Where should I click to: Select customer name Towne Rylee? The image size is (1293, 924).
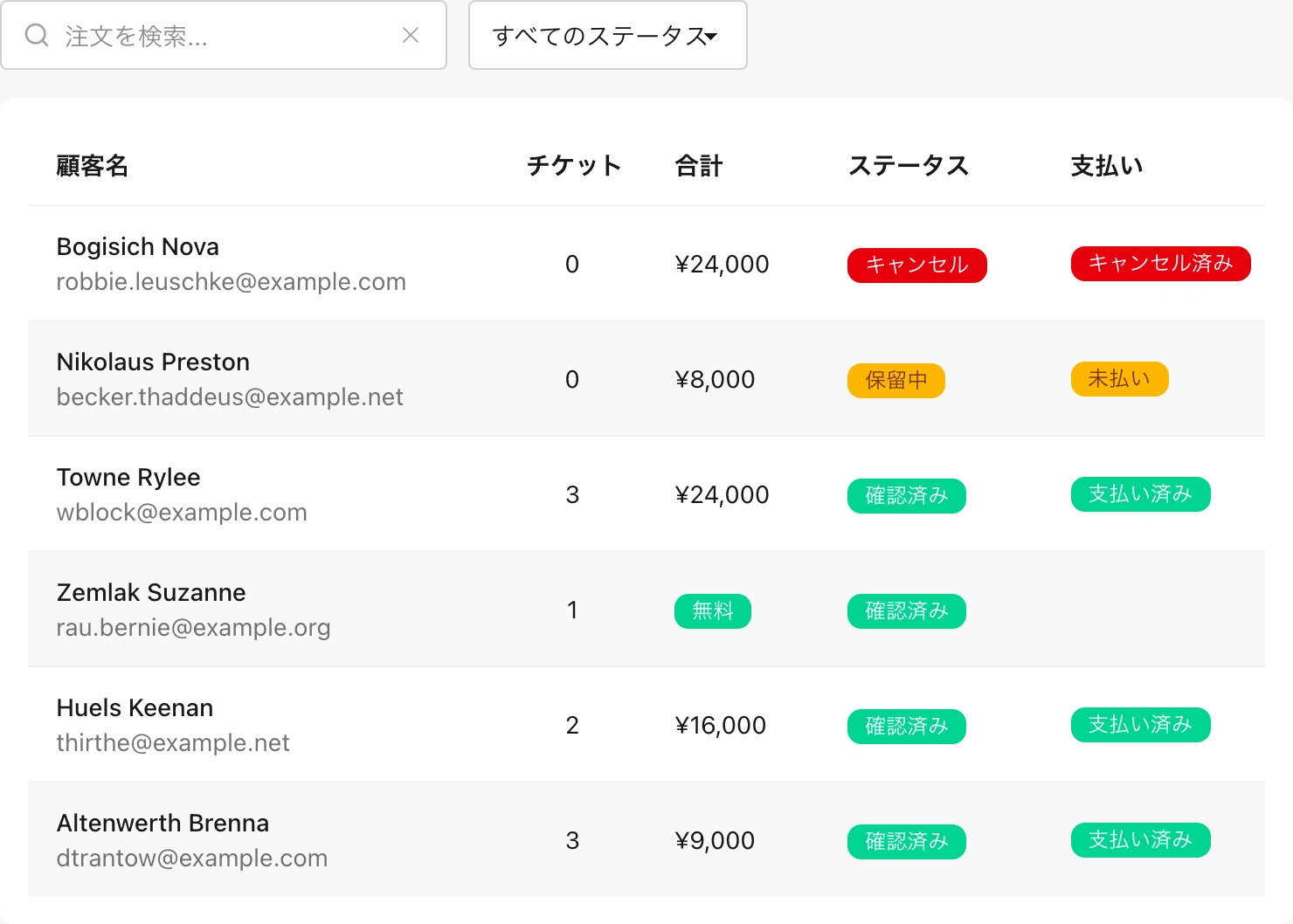[128, 478]
